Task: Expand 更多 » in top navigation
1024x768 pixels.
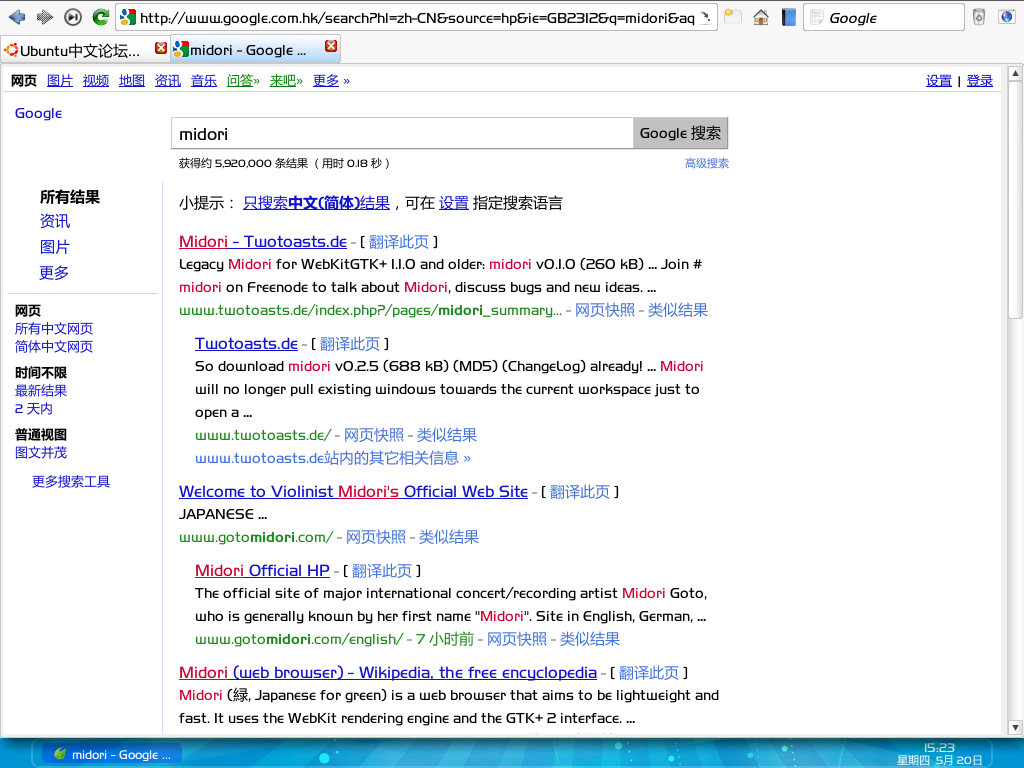Action: pos(331,80)
